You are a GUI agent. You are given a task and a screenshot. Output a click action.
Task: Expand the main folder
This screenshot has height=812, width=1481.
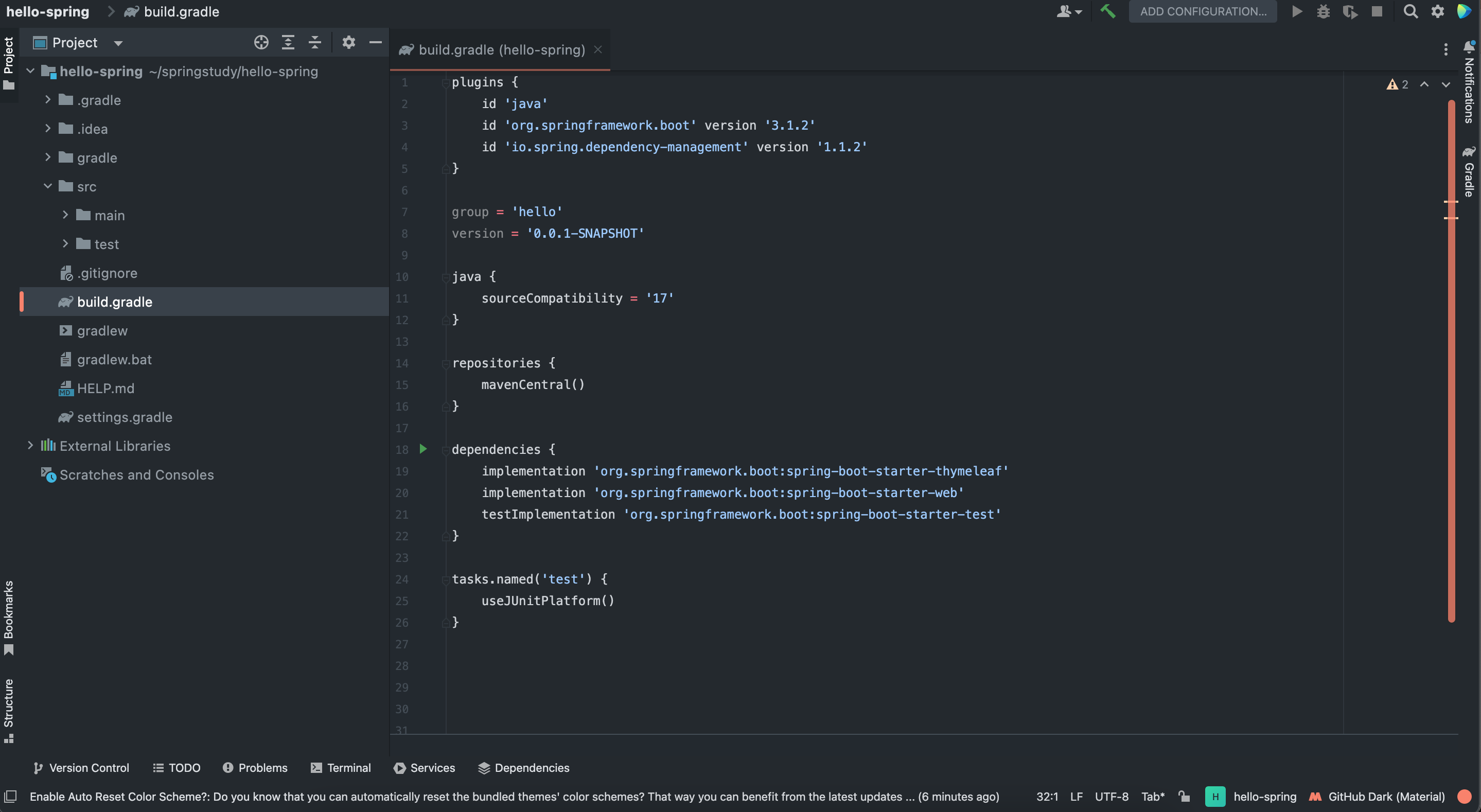coord(65,215)
